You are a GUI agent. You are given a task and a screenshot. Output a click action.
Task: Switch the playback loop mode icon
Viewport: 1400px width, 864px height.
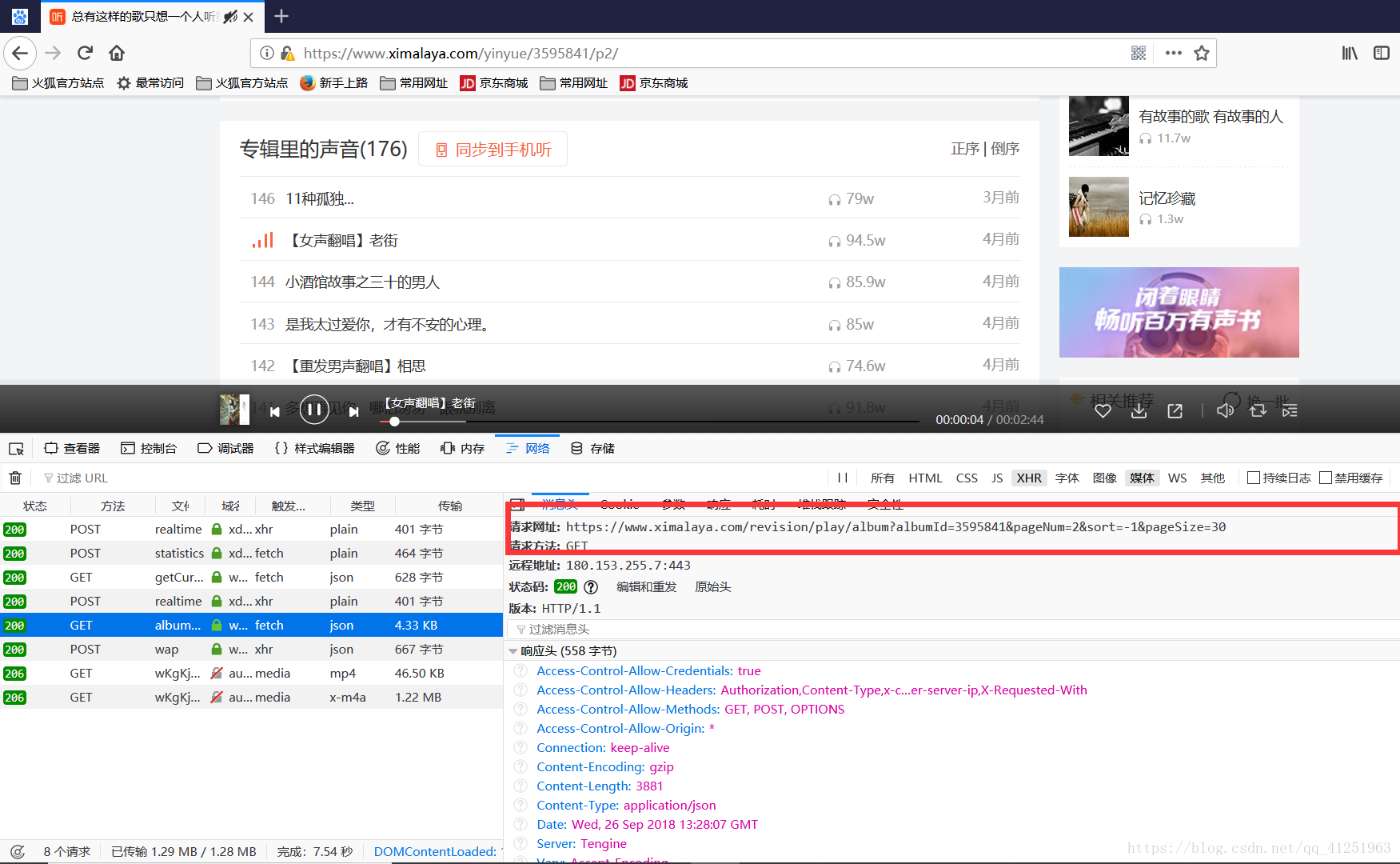click(1258, 410)
